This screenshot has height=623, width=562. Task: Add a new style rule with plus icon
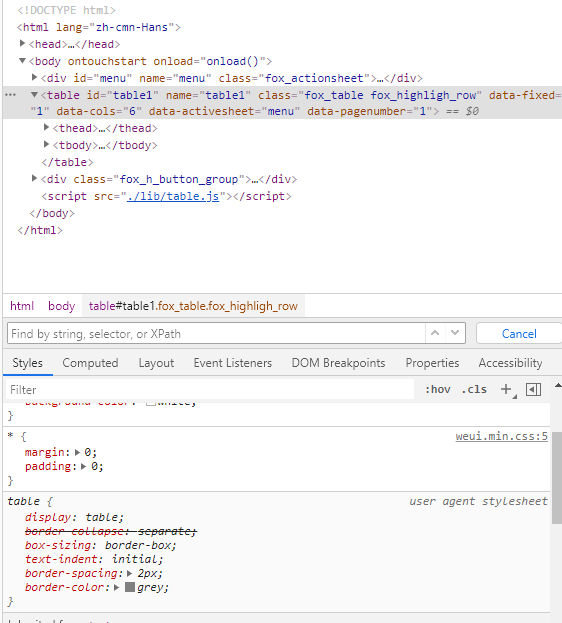[x=506, y=389]
